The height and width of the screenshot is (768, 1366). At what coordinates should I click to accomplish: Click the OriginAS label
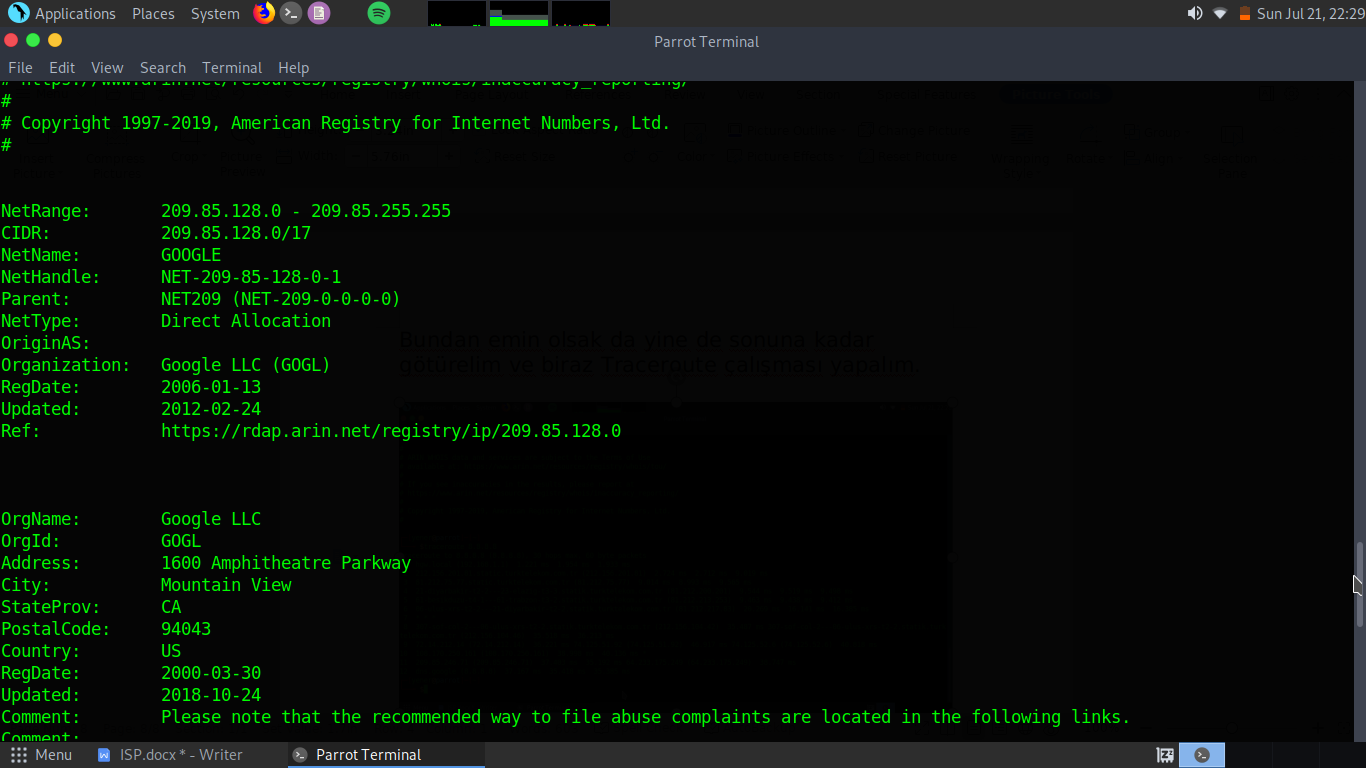pos(46,343)
